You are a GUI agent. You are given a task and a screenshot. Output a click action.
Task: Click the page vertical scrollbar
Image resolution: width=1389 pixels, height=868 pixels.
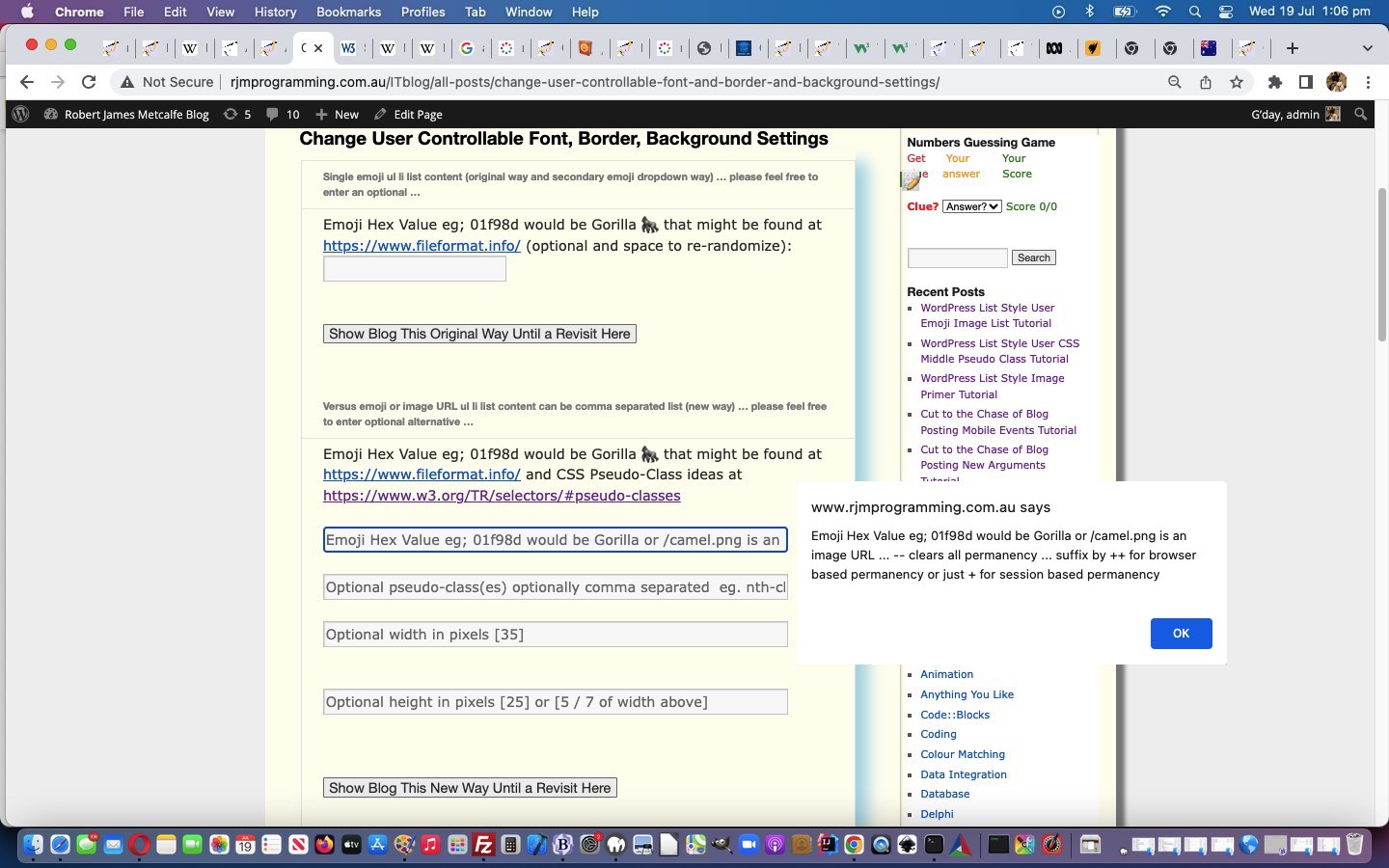pos(1381,264)
